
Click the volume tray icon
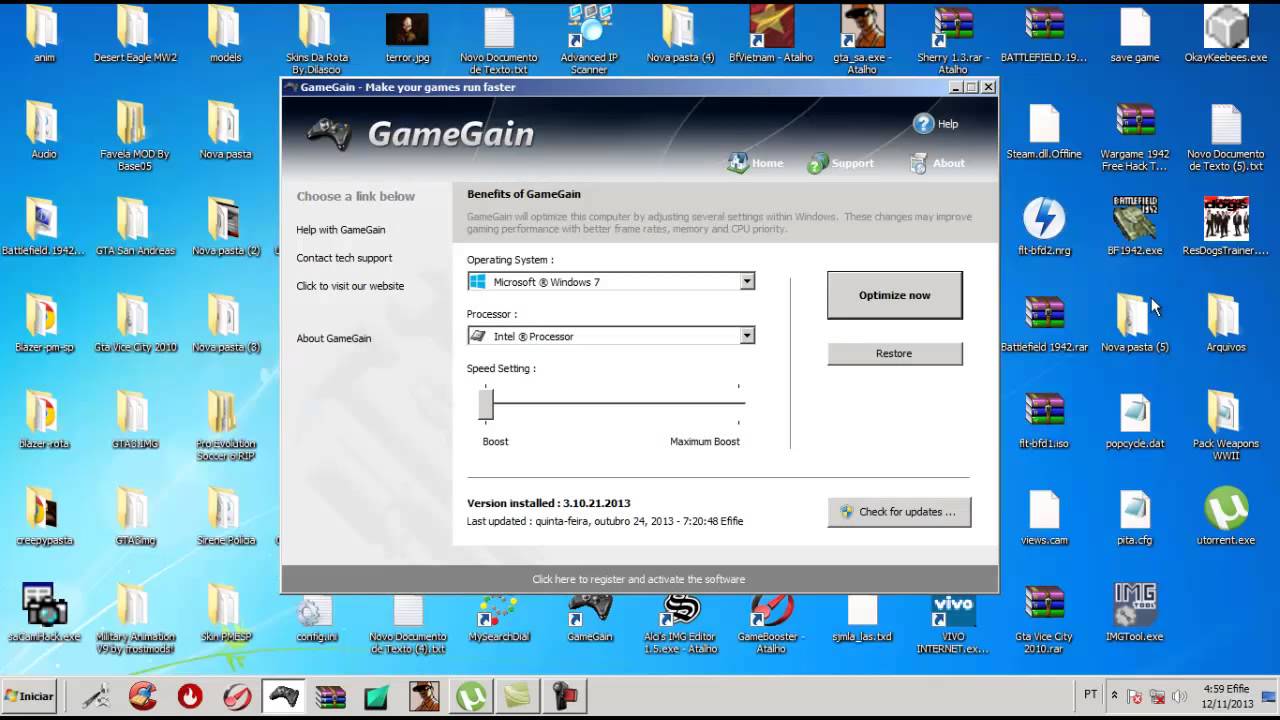(1179, 695)
